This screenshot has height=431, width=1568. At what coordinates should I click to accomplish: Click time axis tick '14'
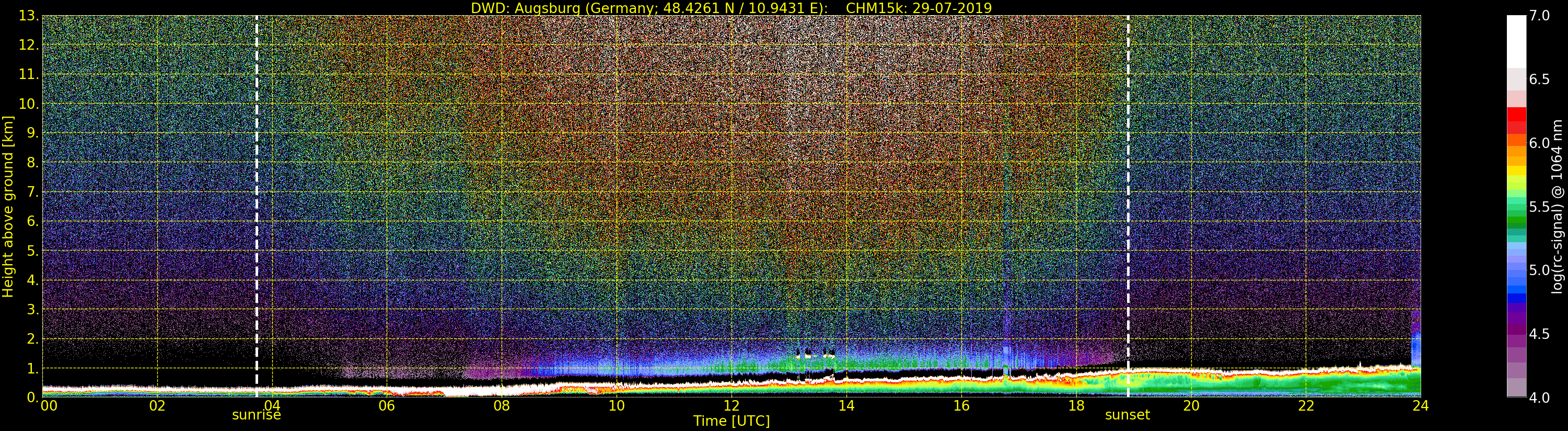click(846, 406)
